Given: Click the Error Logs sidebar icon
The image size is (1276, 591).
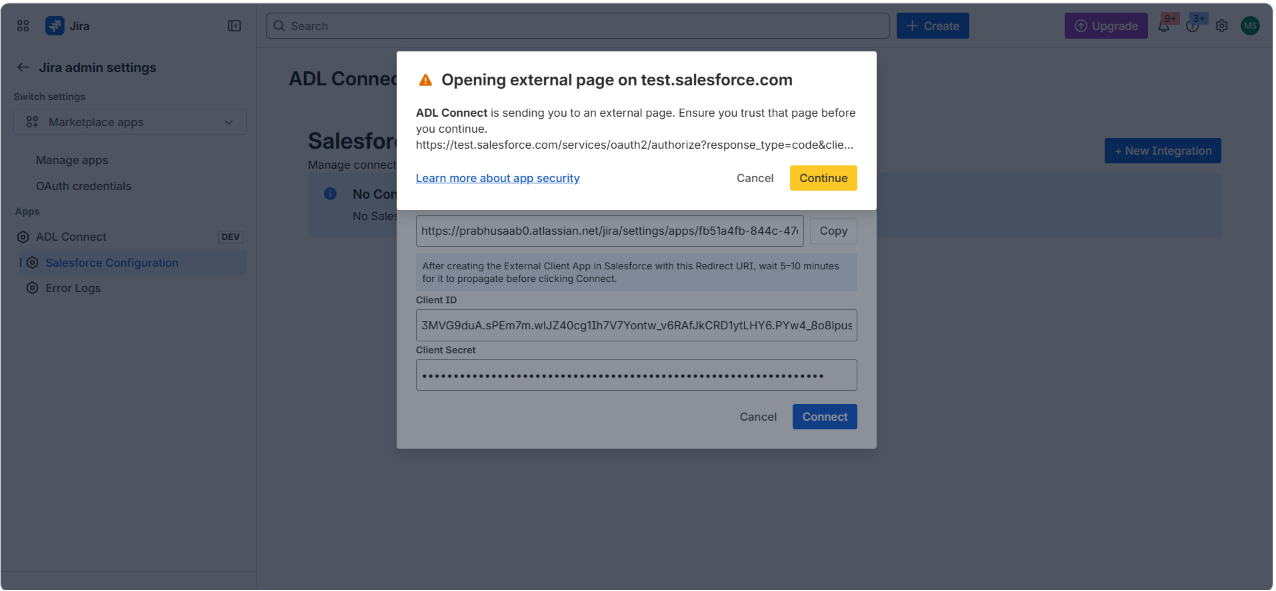Looking at the screenshot, I should tap(32, 288).
